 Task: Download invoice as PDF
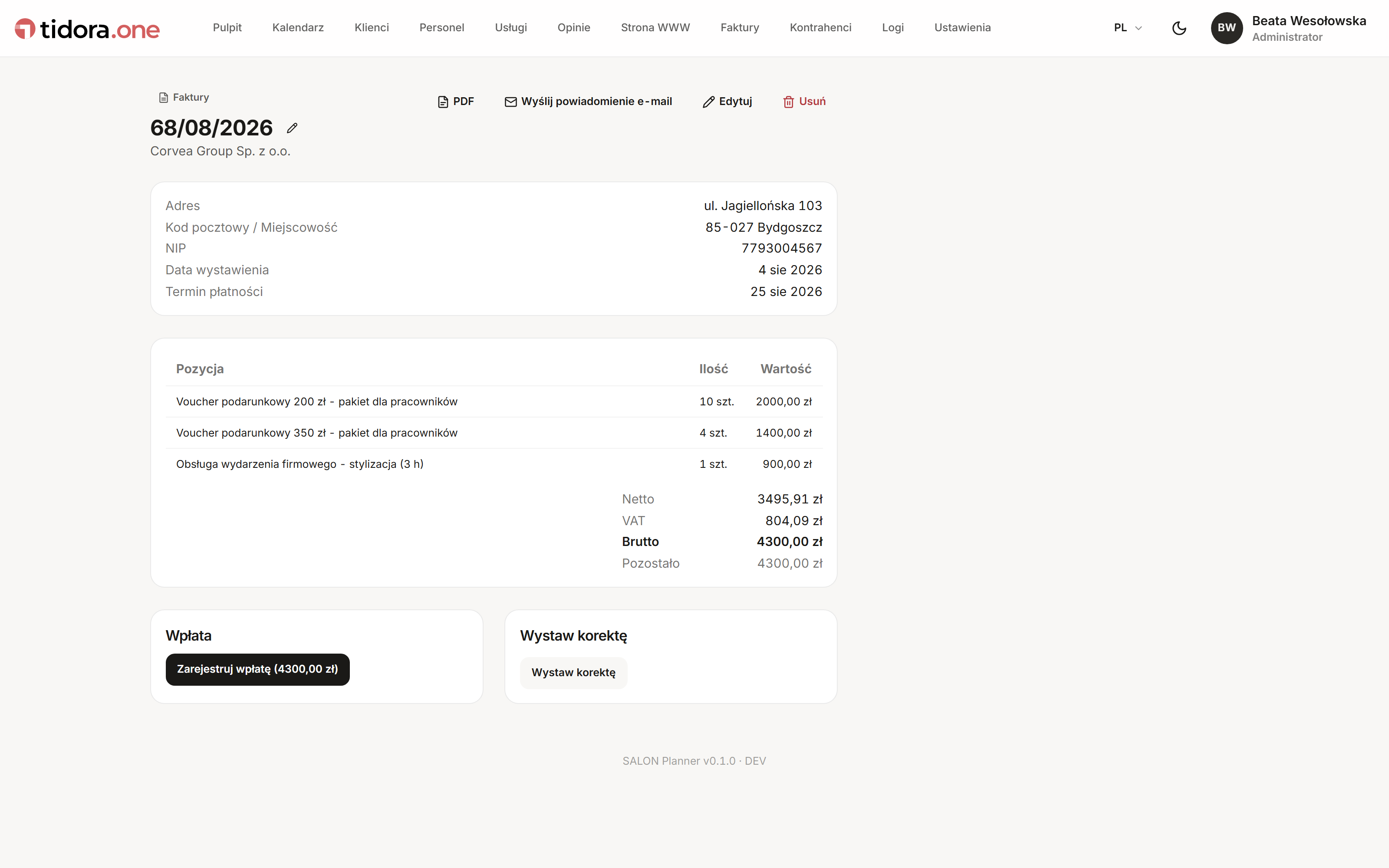point(456,102)
